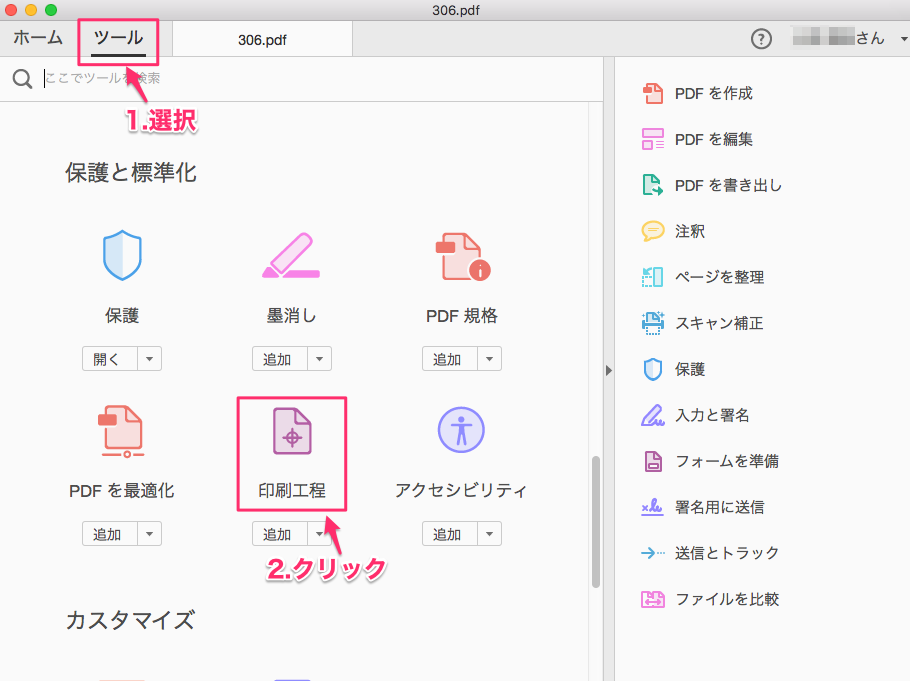Select the アクセシビリティ accessibility icon
The width and height of the screenshot is (910, 681).
coord(461,430)
